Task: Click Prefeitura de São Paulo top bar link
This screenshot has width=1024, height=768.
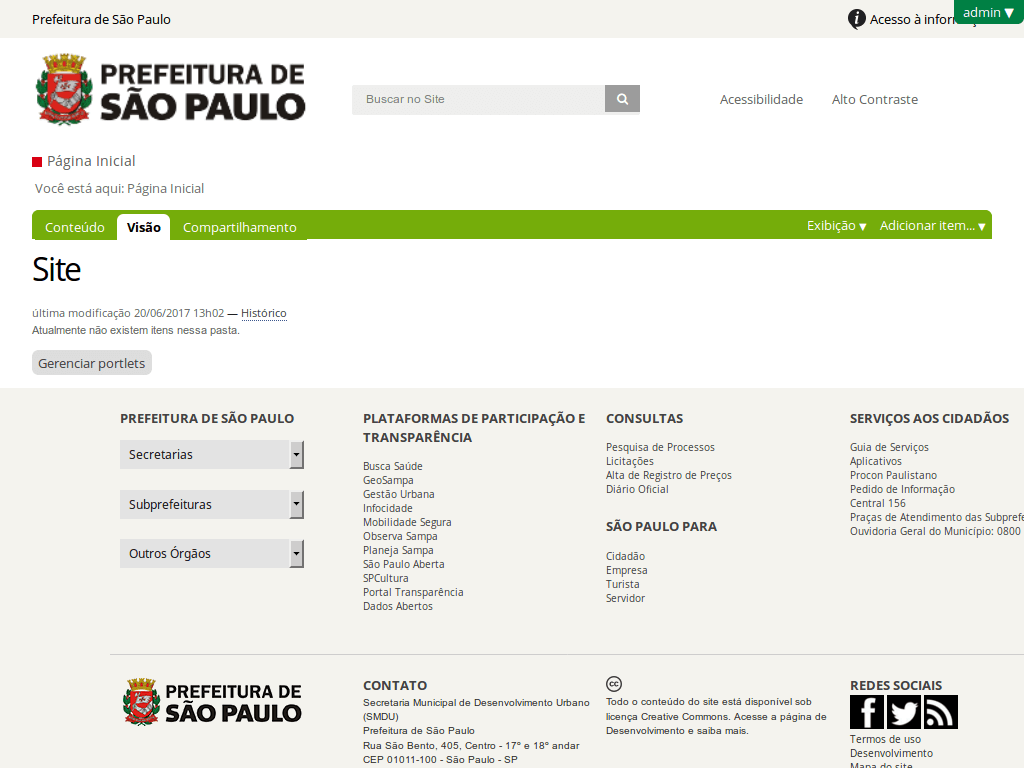Action: point(101,20)
